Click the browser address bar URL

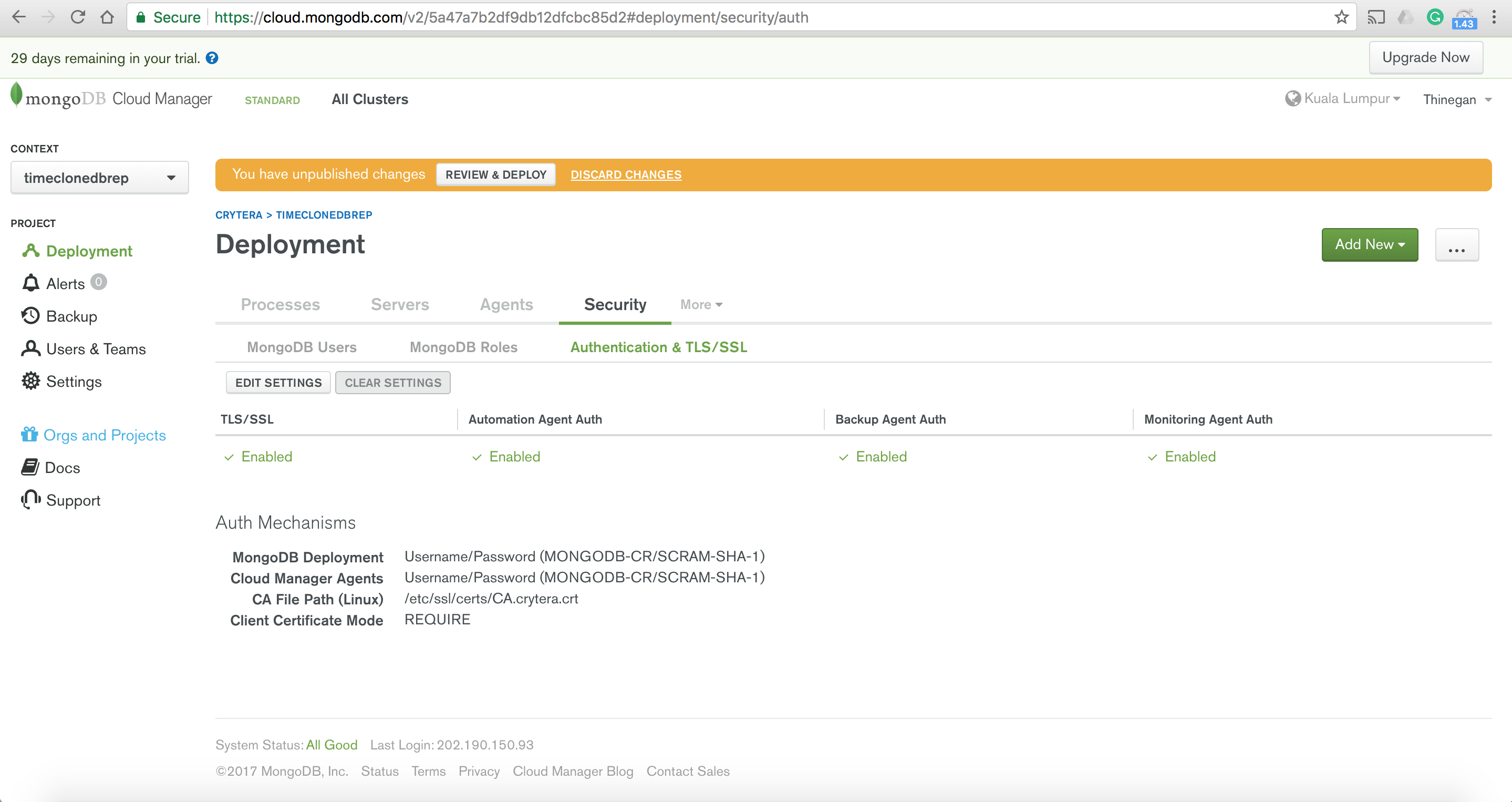[511, 17]
